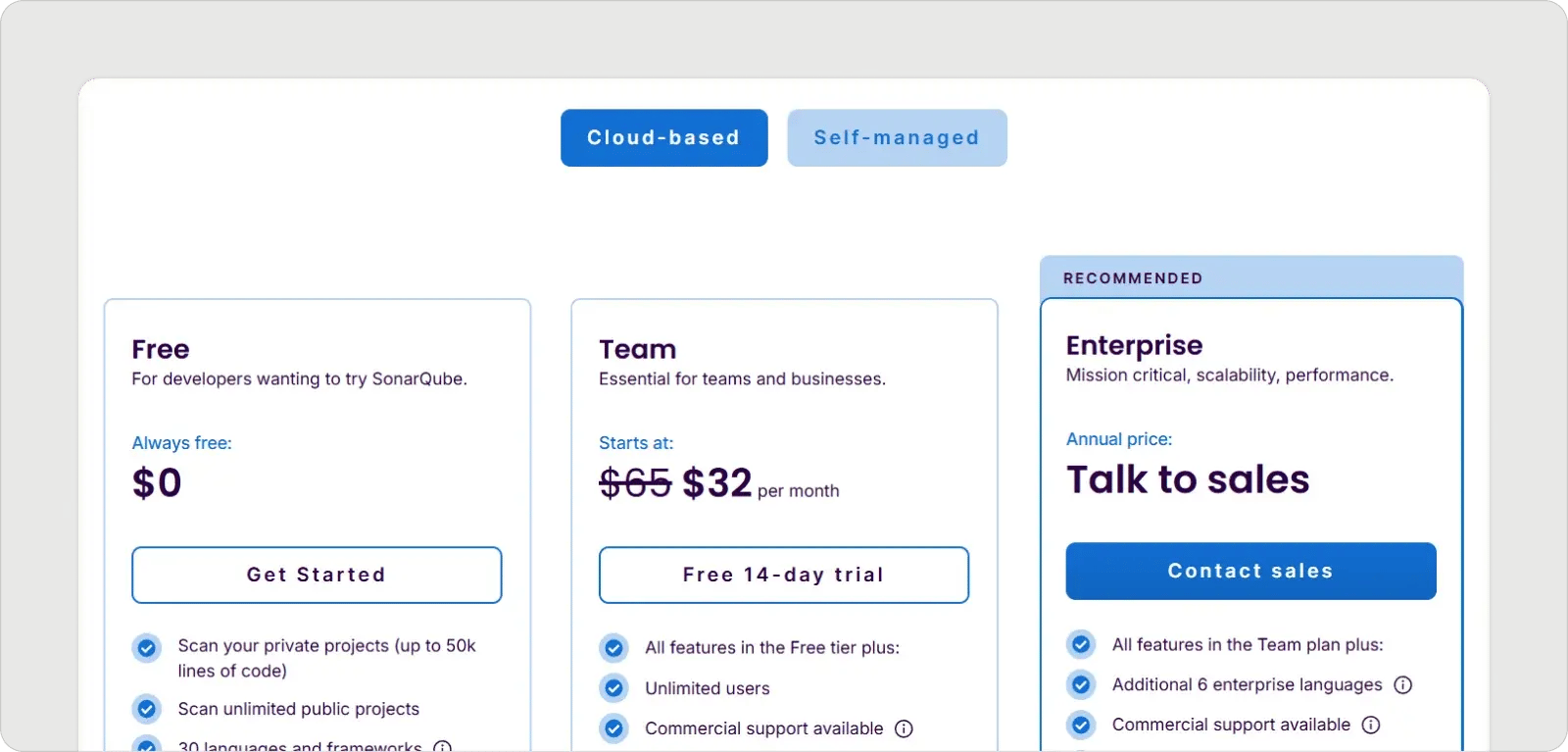Open info icon beside Team Commercial support available
This screenshot has width=1568, height=752.
point(904,728)
